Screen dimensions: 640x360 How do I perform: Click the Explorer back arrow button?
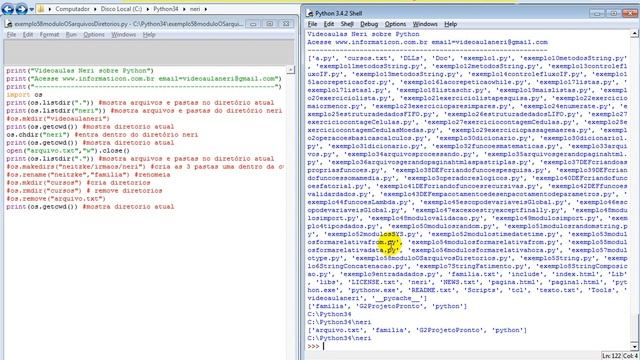pos(8,8)
